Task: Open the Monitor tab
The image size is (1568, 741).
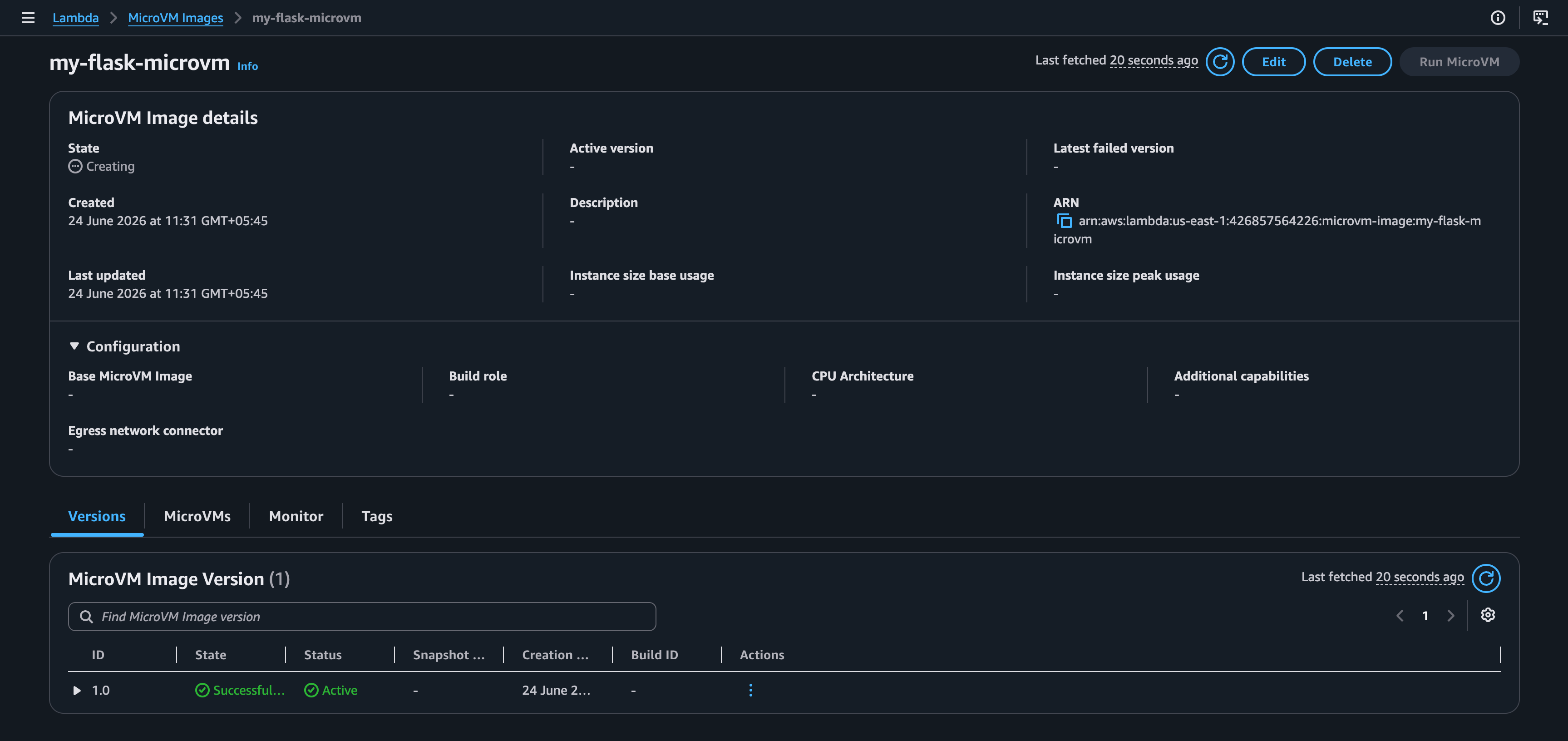Action: pos(296,516)
